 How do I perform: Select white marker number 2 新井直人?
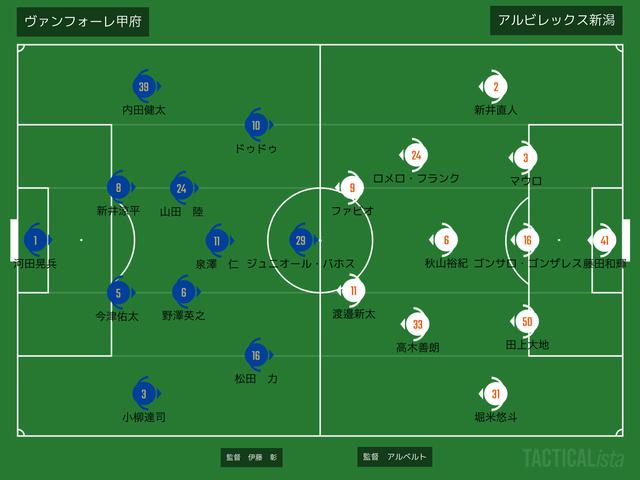point(493,87)
